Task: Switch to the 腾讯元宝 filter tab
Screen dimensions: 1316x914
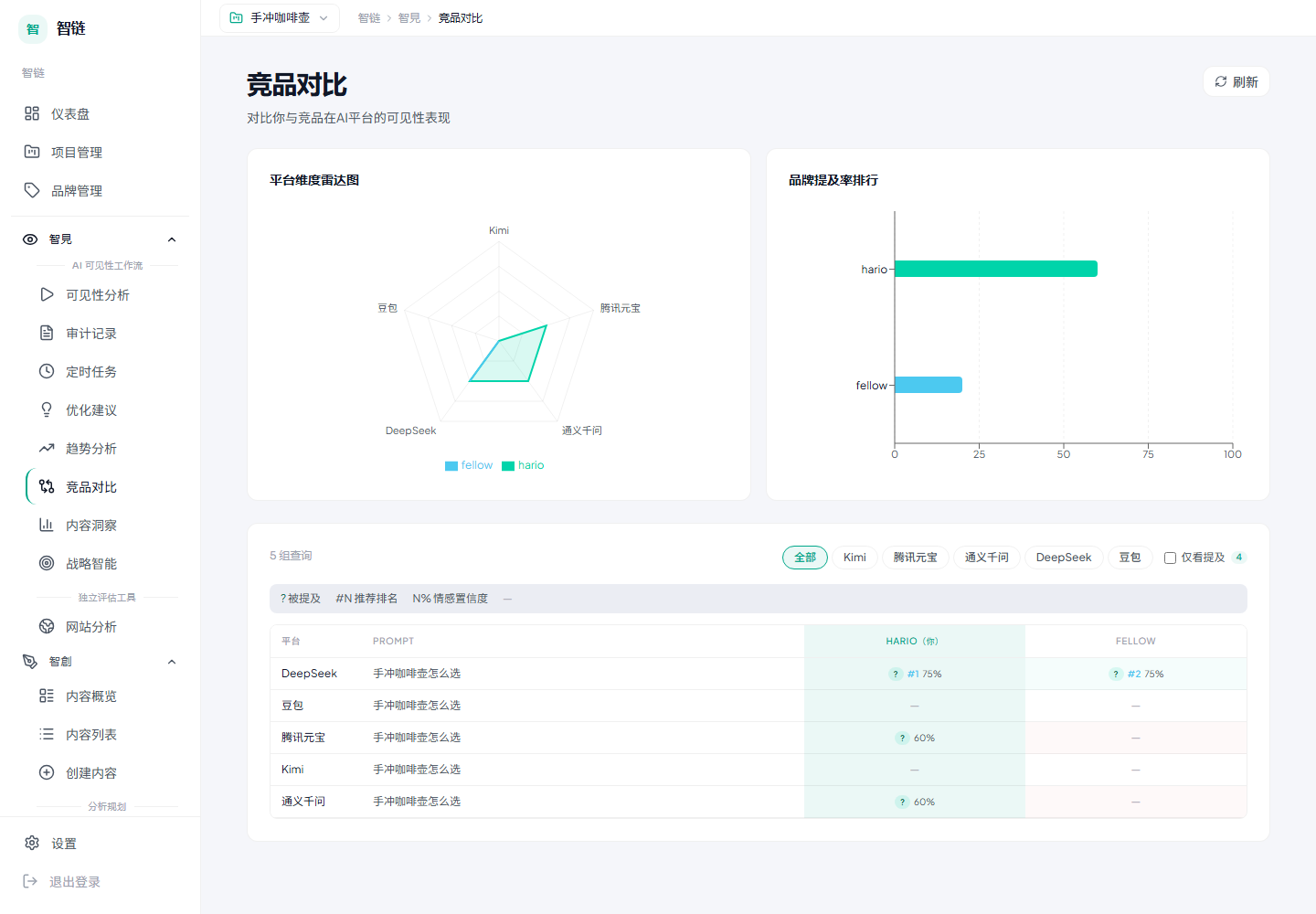Action: (x=916, y=558)
